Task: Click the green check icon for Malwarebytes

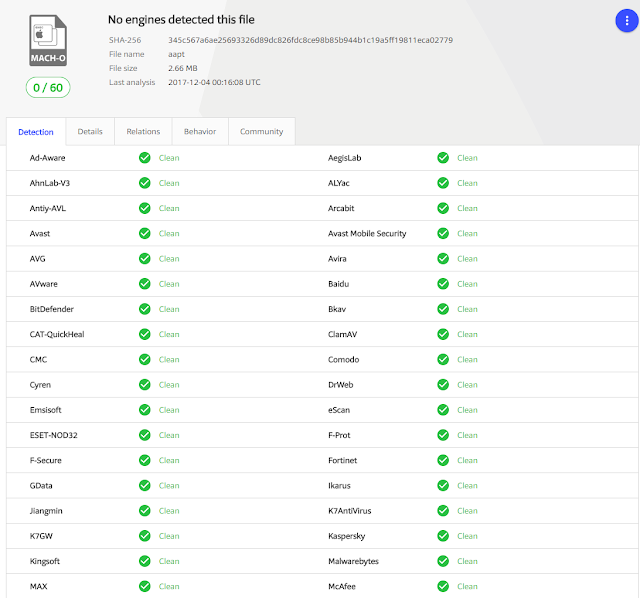Action: (x=443, y=561)
